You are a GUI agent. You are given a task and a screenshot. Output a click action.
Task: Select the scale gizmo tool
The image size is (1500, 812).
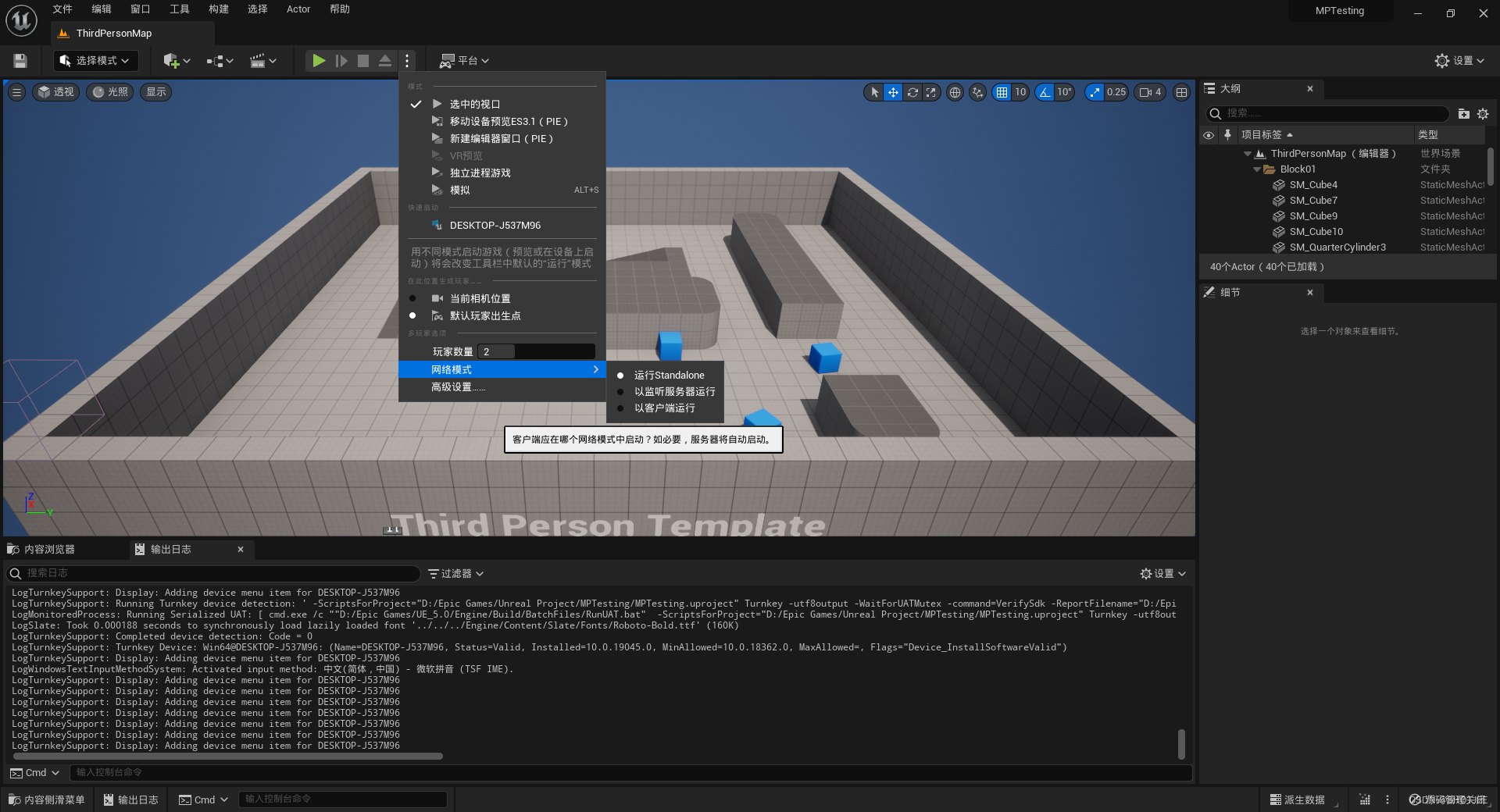(x=930, y=92)
